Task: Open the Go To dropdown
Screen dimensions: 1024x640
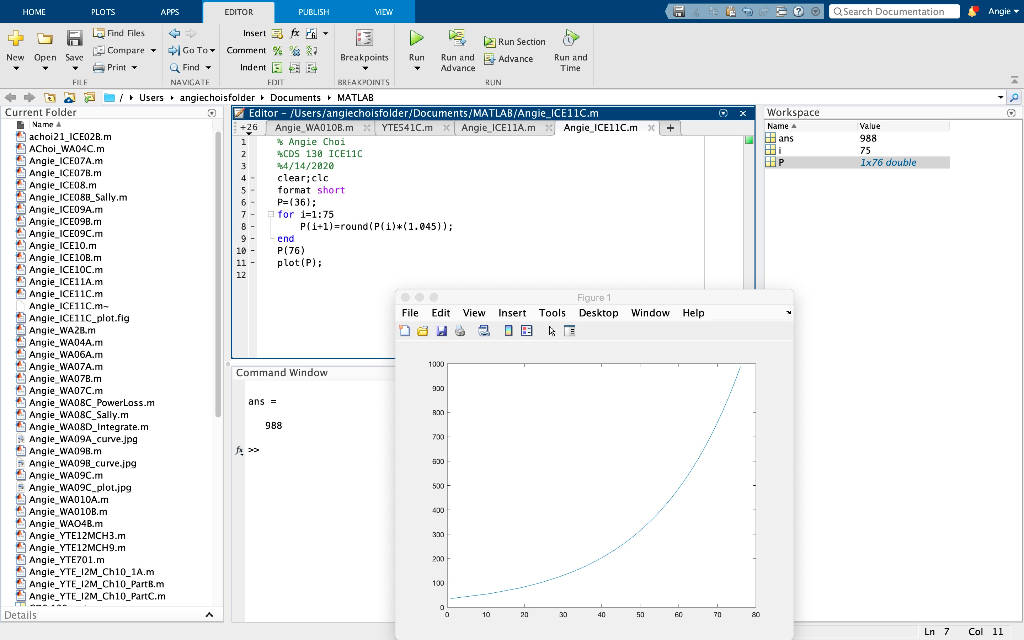Action: coord(211,50)
